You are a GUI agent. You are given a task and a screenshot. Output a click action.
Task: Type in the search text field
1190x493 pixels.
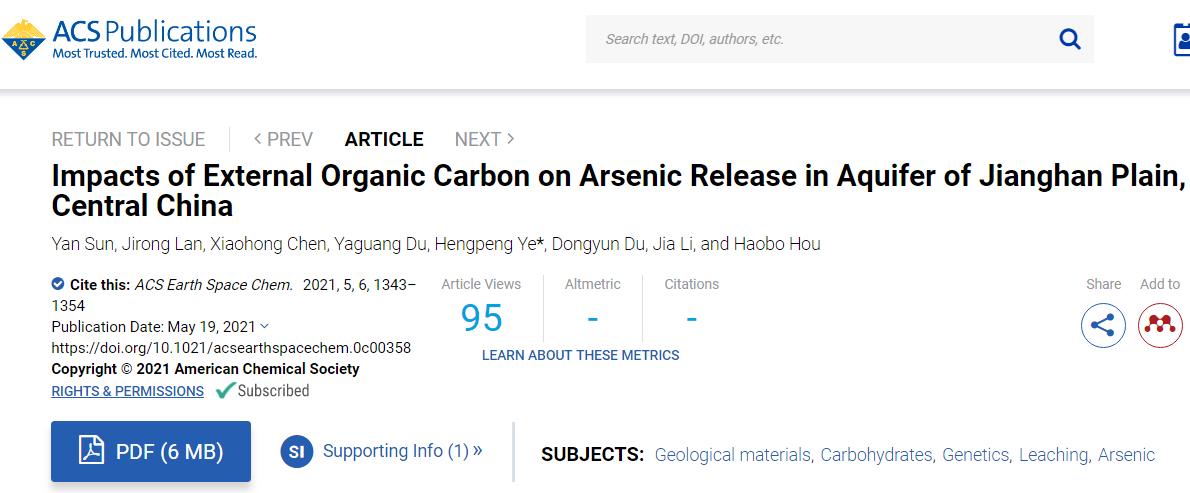(820, 39)
